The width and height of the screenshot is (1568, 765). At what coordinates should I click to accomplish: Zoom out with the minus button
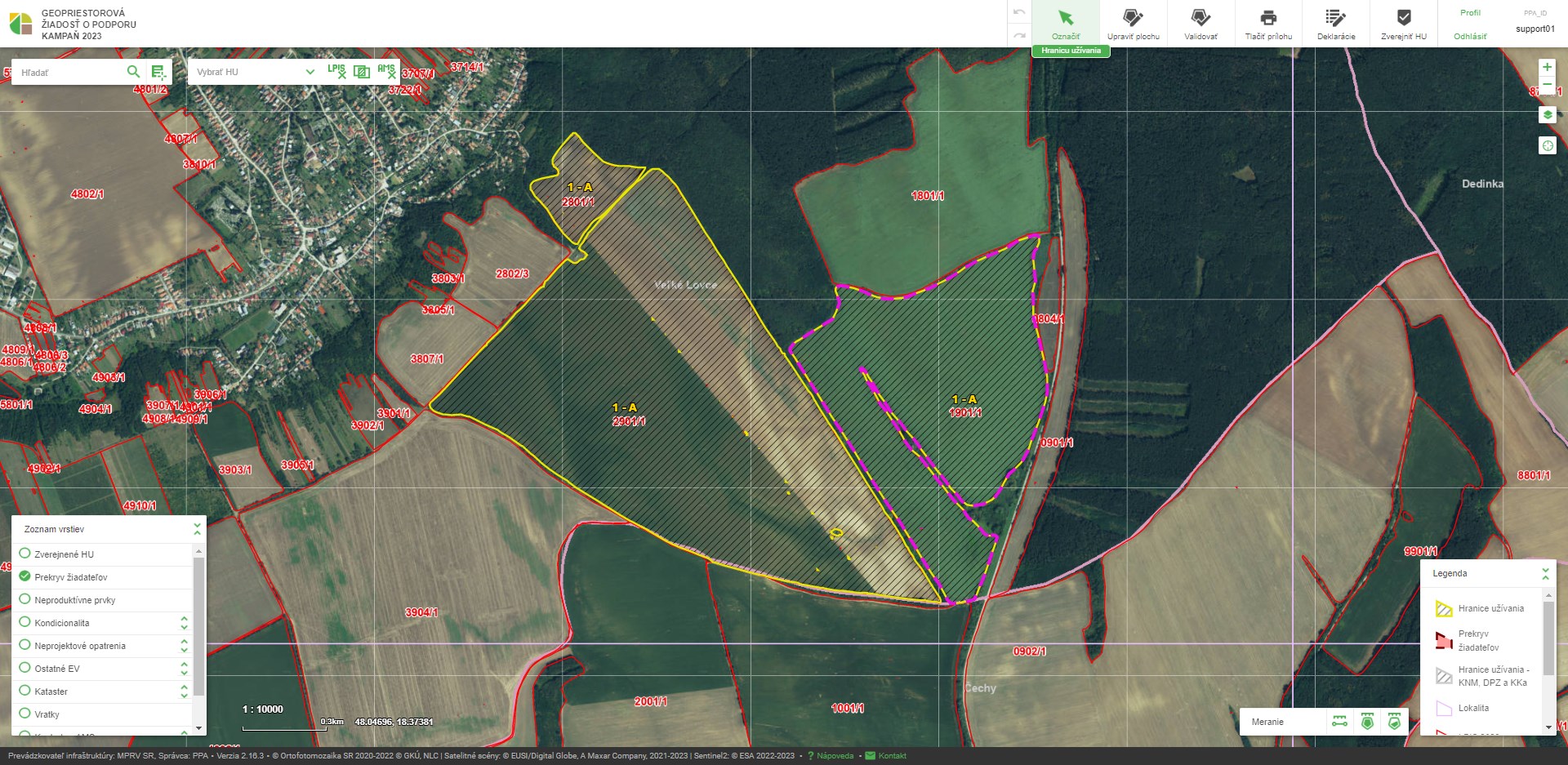coord(1547,84)
